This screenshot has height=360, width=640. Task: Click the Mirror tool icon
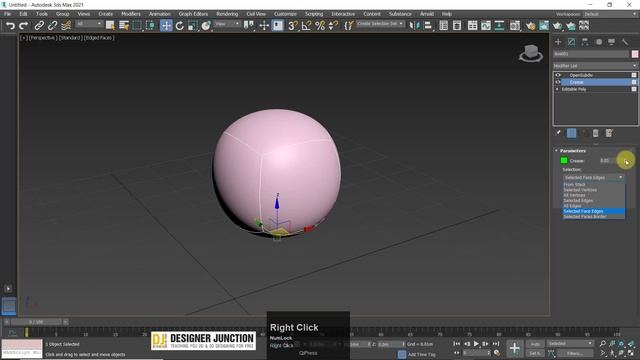point(414,26)
